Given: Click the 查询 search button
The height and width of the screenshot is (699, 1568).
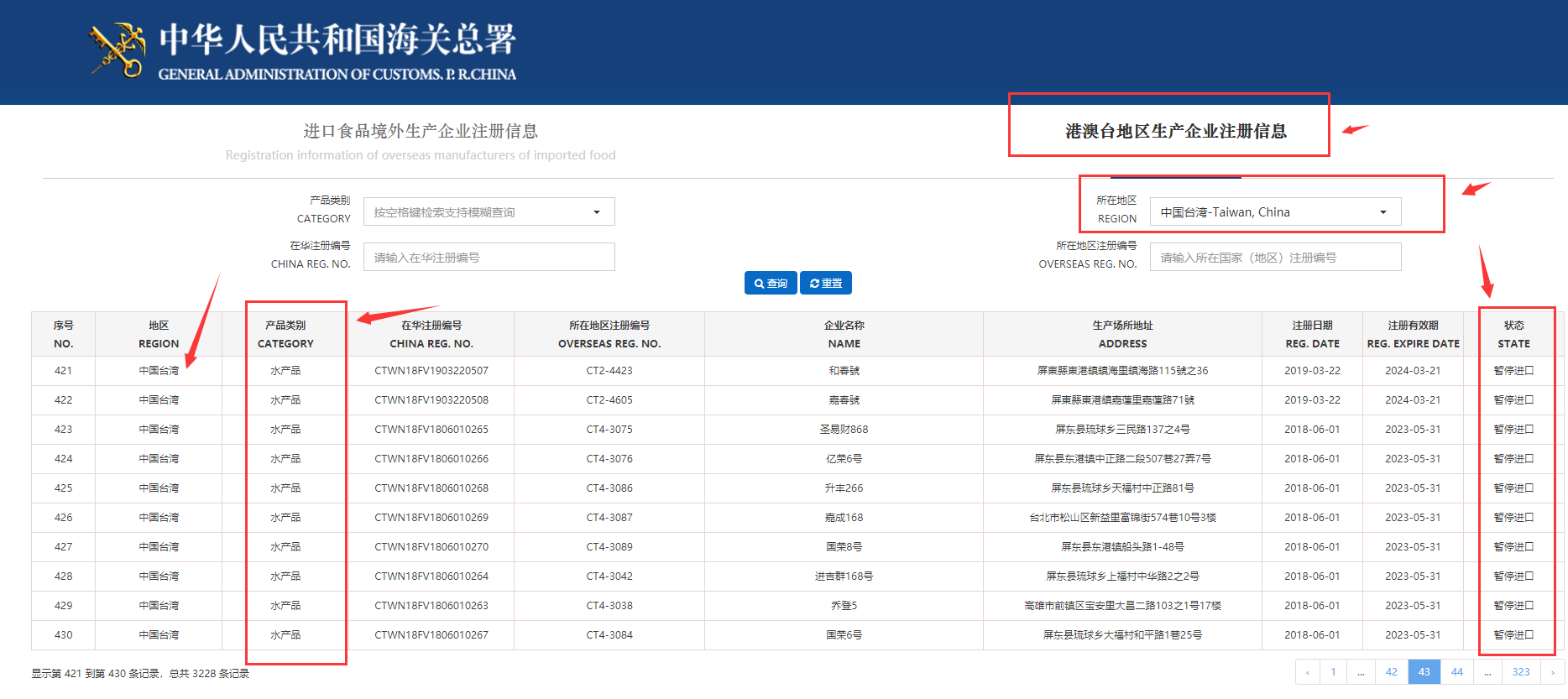Looking at the screenshot, I should [770, 284].
